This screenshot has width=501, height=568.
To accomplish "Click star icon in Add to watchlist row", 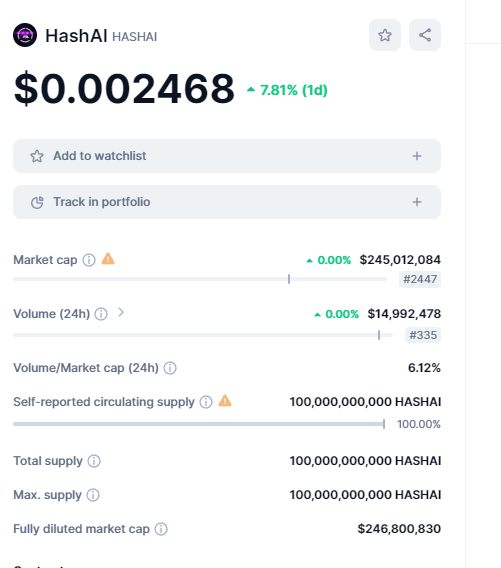I will (37, 156).
